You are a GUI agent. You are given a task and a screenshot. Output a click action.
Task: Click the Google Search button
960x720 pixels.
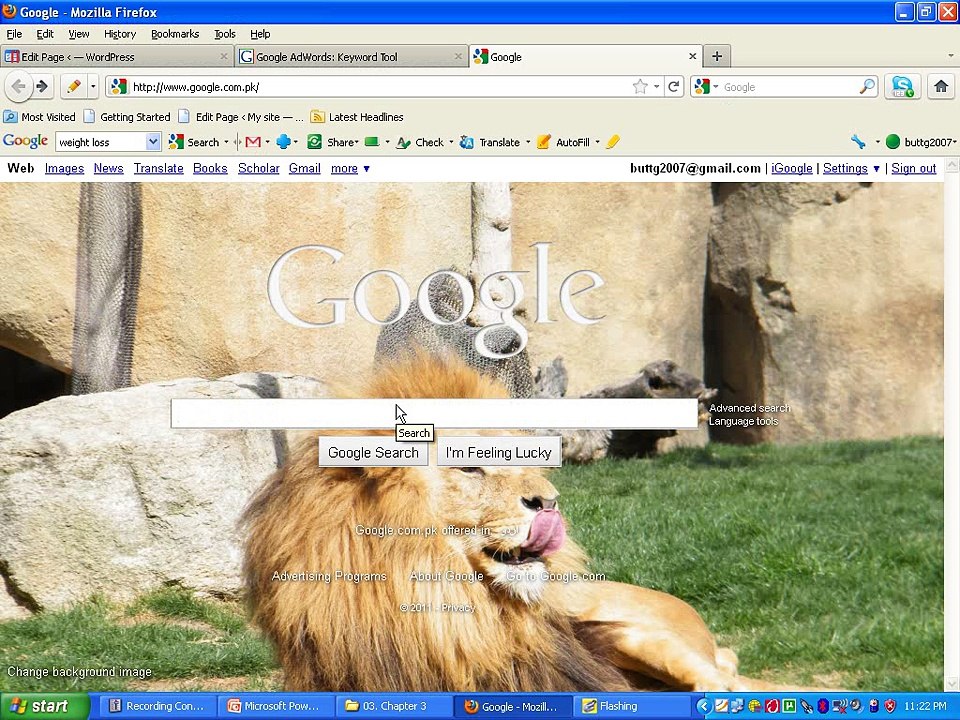click(373, 452)
